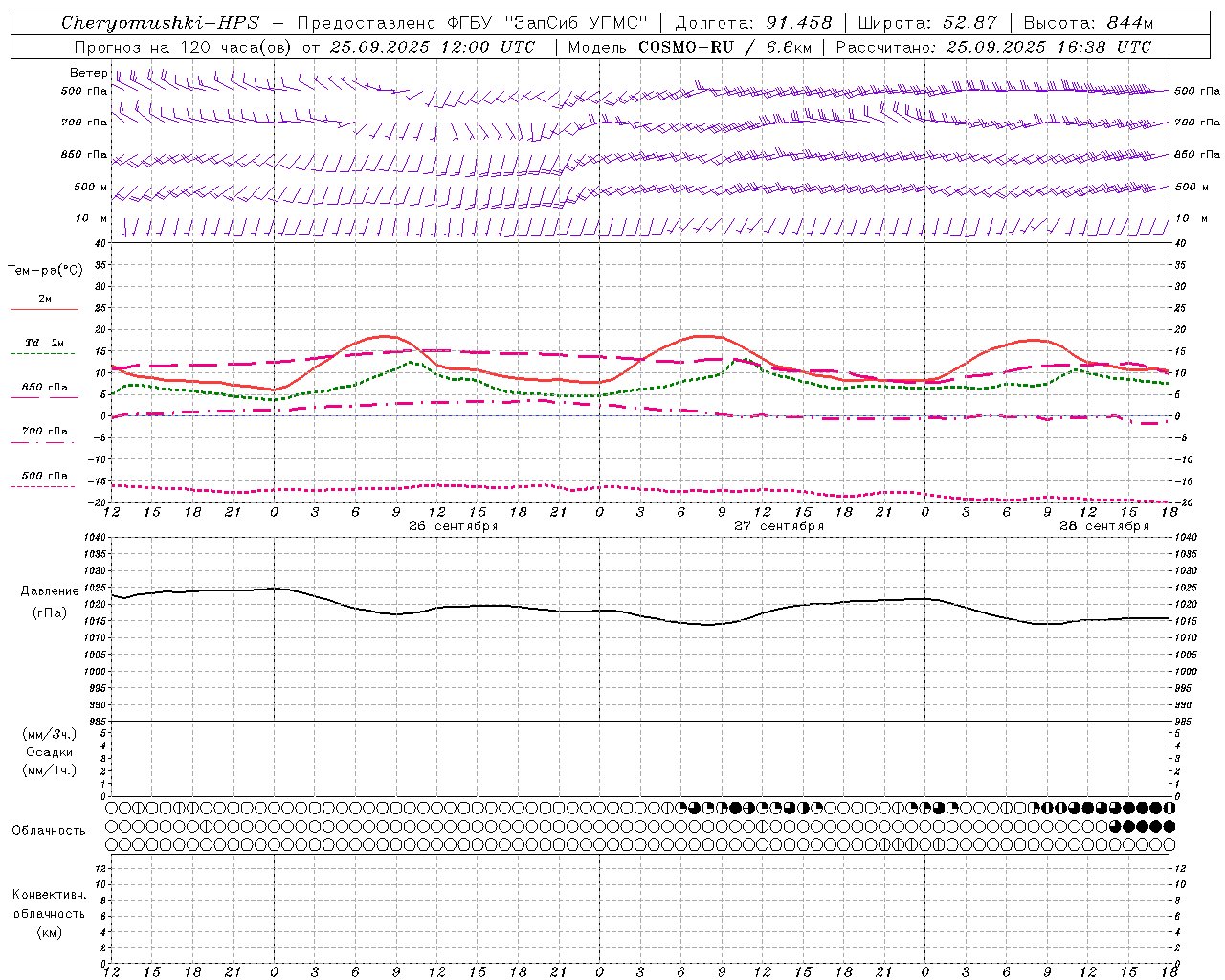Click the Cheryomushki-HPS station title
Image resolution: width=1225 pixels, height=980 pixels.
pyautogui.click(x=160, y=23)
